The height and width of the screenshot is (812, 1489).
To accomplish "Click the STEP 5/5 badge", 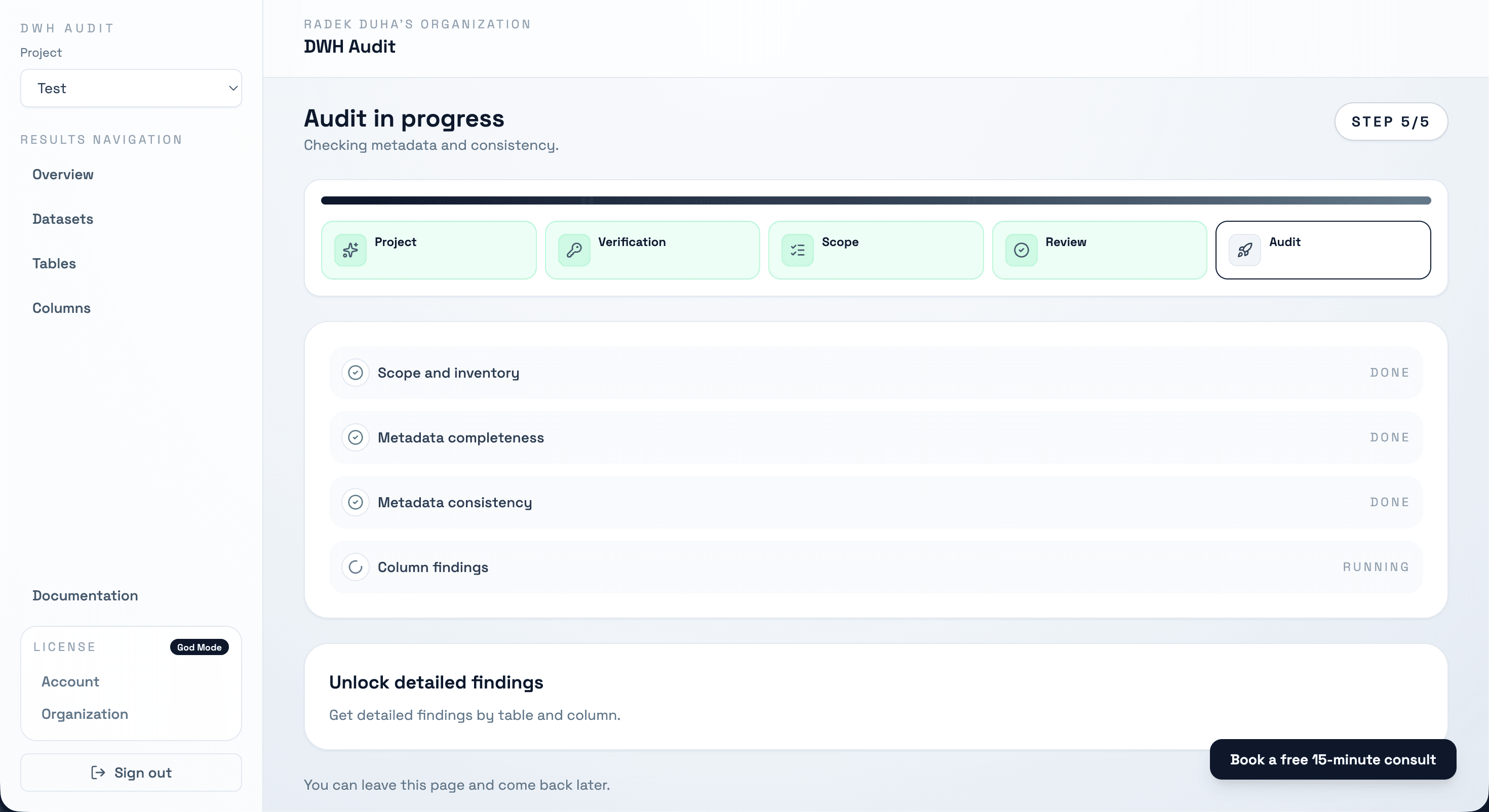I will [1390, 121].
